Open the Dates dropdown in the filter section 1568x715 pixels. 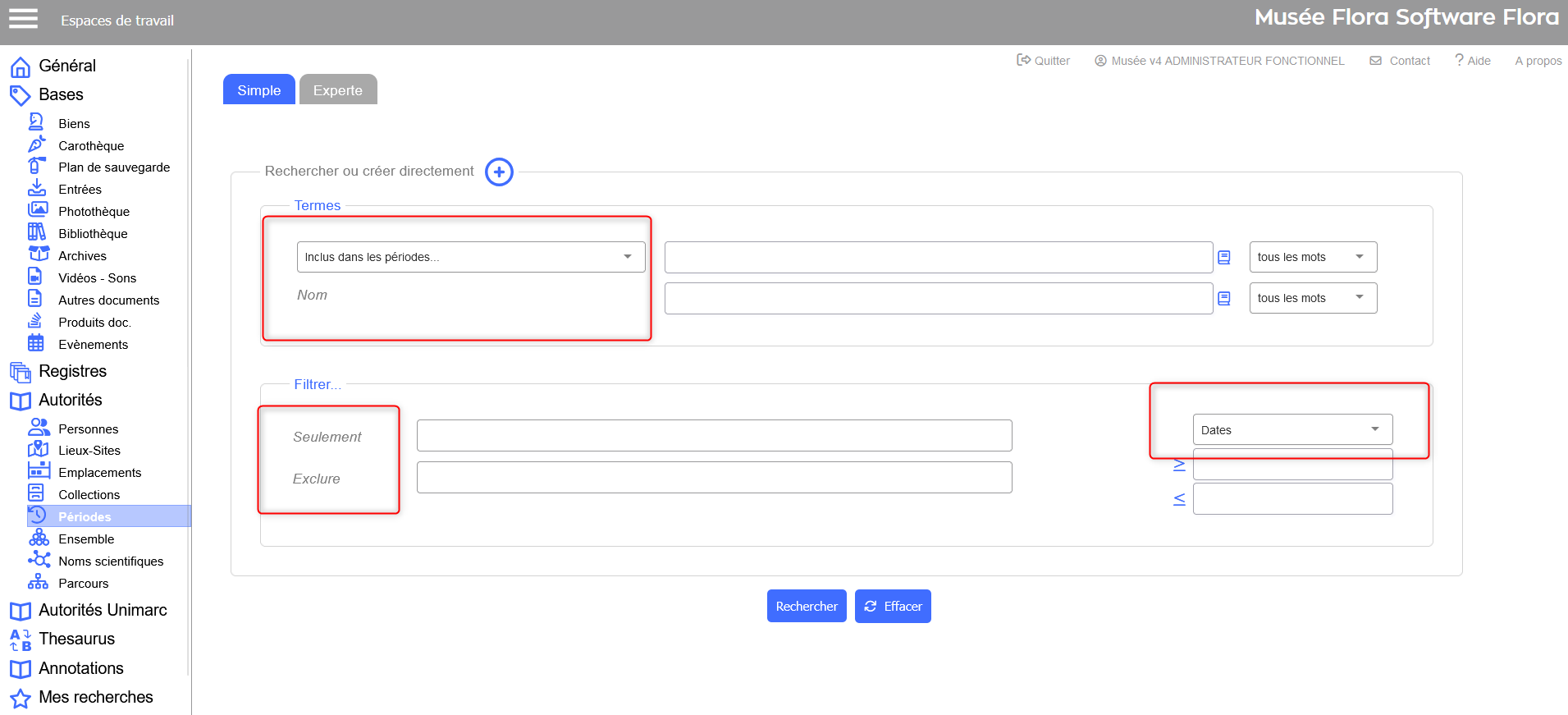(x=1291, y=429)
